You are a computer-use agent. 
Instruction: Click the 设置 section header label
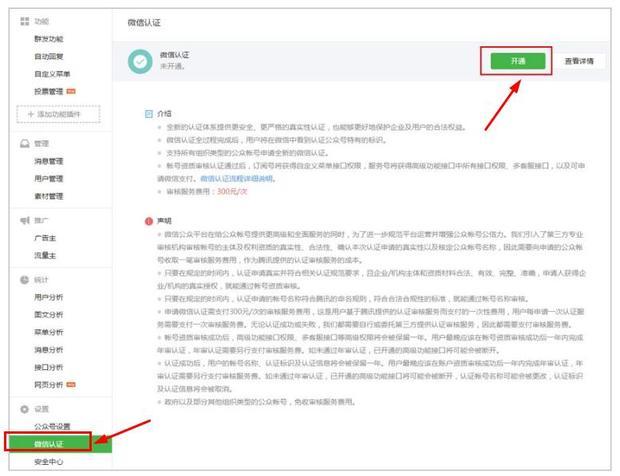pos(42,409)
